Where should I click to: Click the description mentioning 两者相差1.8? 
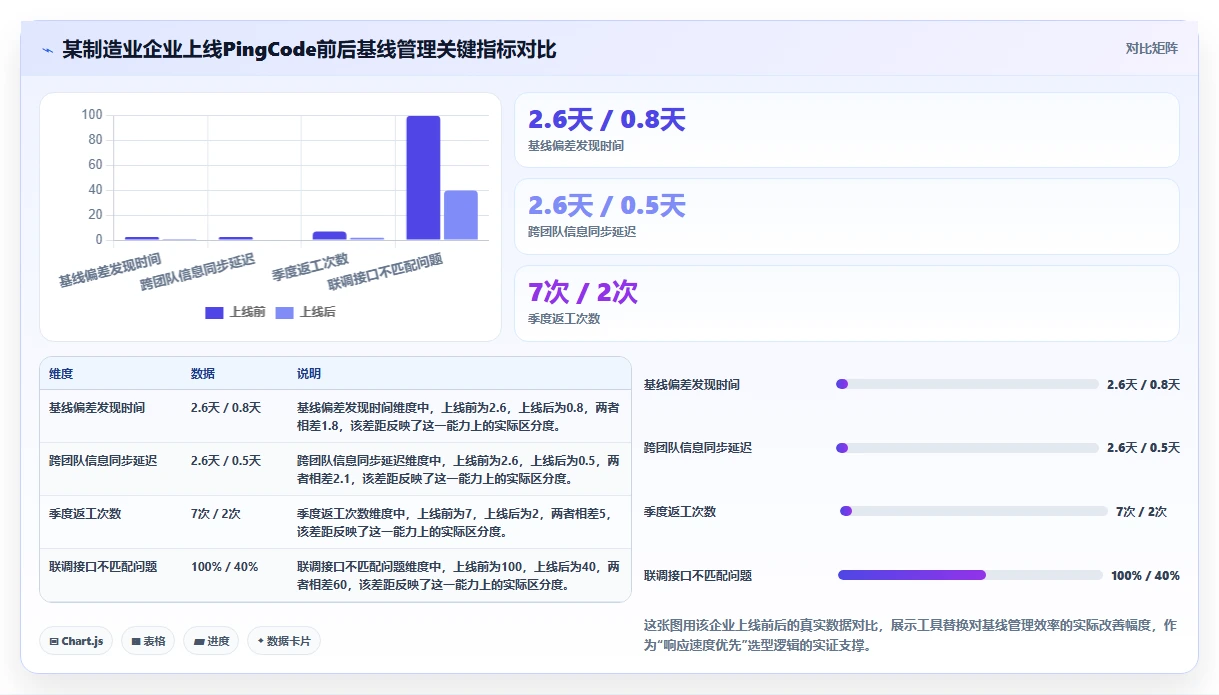point(458,417)
